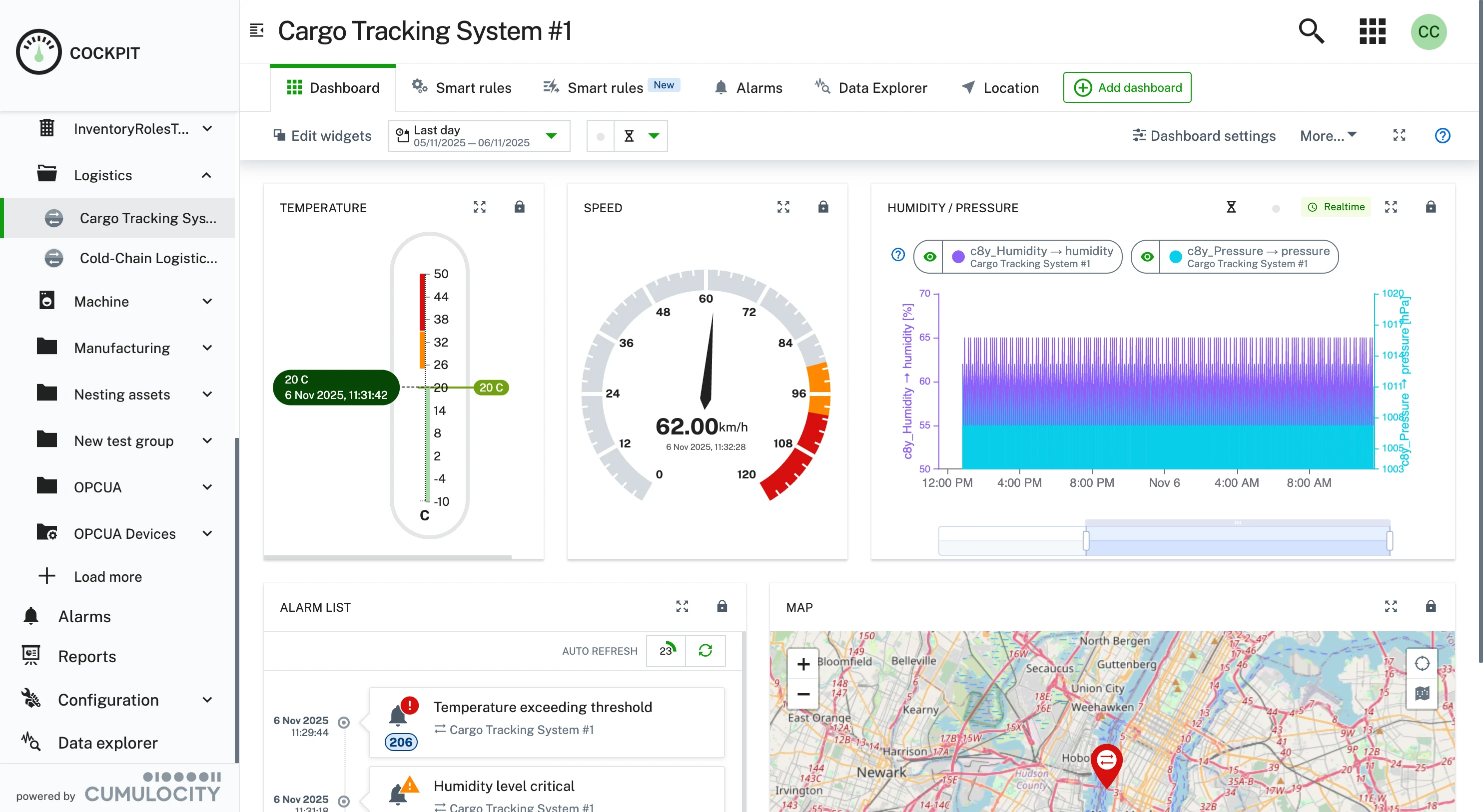Image resolution: width=1483 pixels, height=812 pixels.
Task: Open the Last day date range dropdown
Action: [x=478, y=136]
